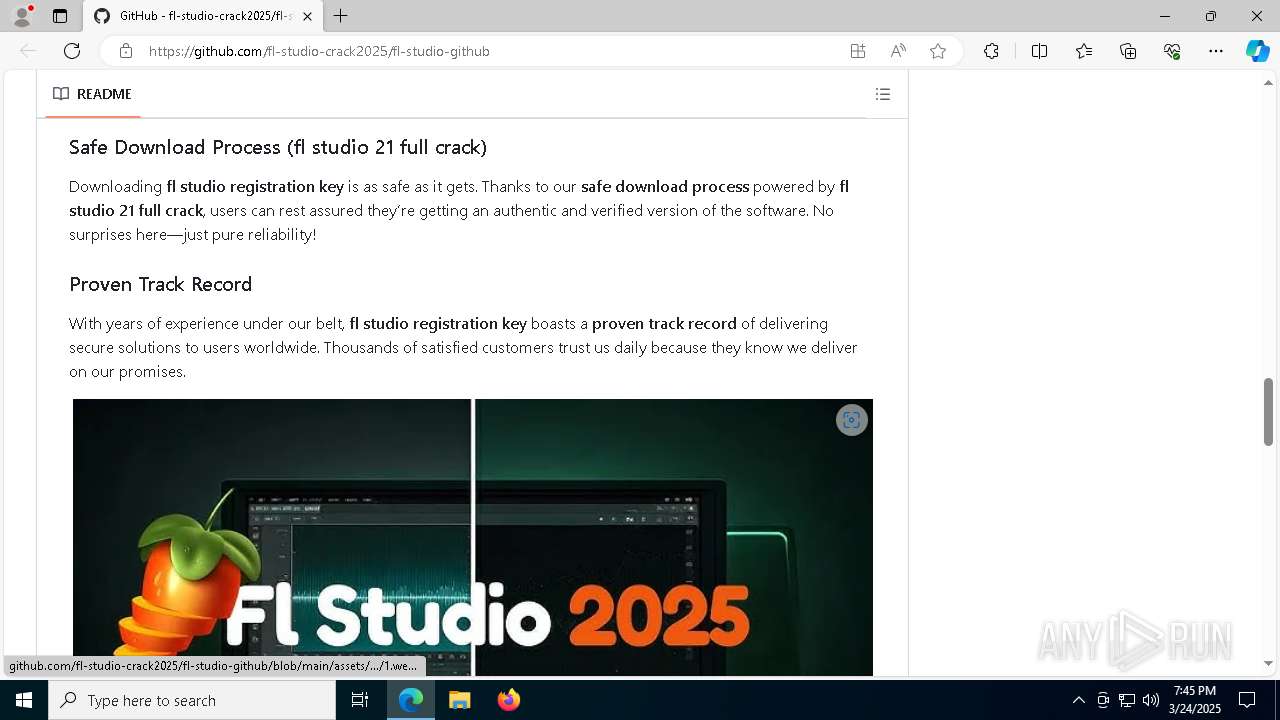
Task: Open File Explorer from taskbar
Action: (459, 700)
